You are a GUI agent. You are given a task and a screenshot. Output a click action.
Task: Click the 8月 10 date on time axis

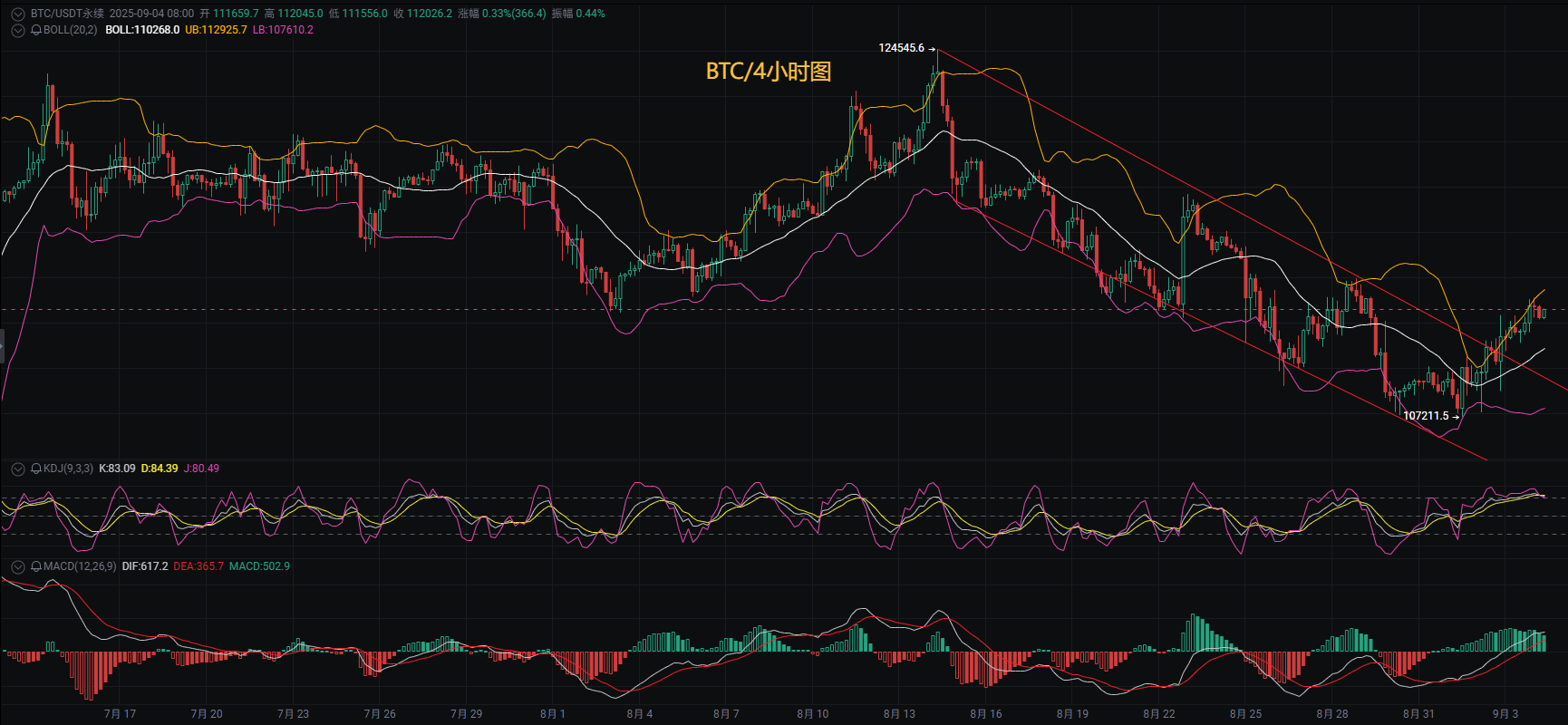pyautogui.click(x=812, y=714)
